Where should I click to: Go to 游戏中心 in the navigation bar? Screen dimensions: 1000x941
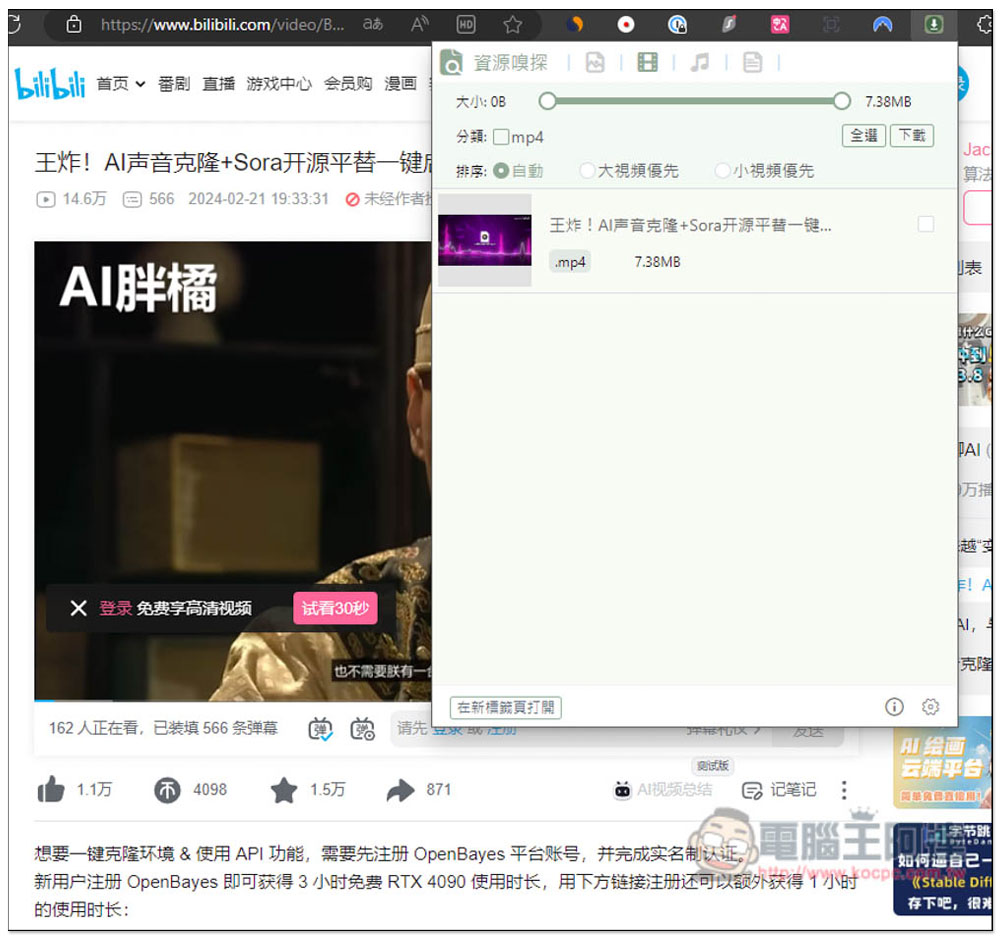pos(279,84)
